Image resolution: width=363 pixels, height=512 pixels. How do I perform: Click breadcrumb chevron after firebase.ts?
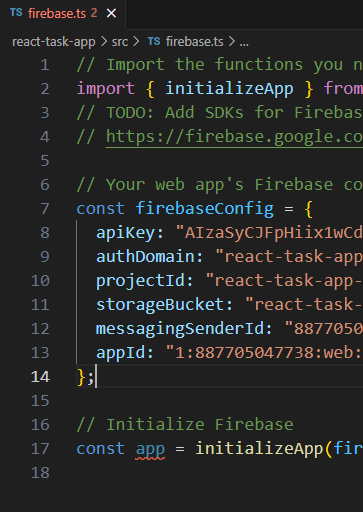pos(232,42)
